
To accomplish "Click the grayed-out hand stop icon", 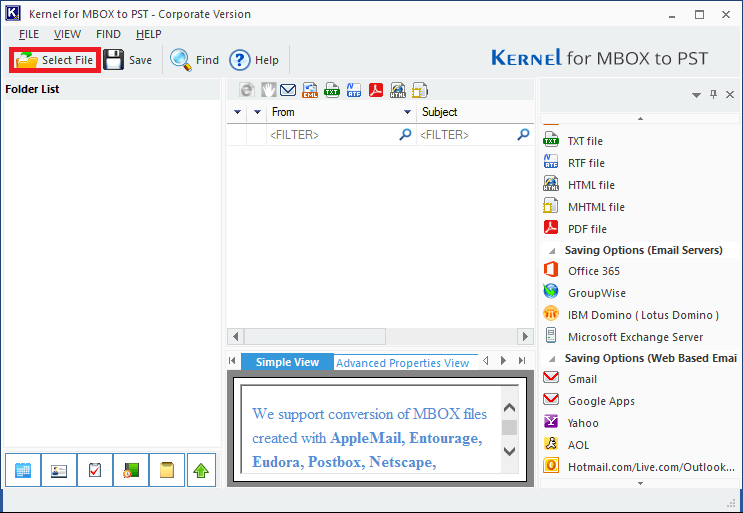I will click(269, 90).
